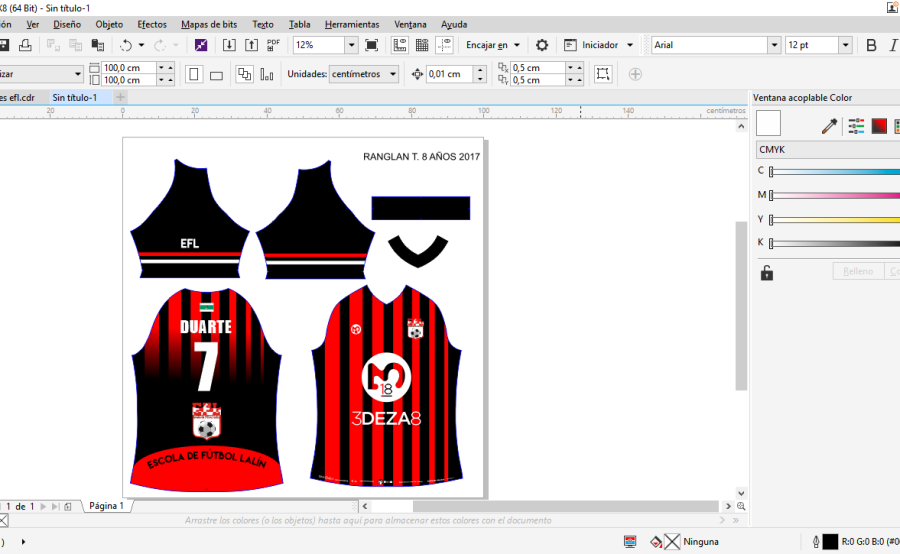Show color sliders view in Color docker
The width and height of the screenshot is (900, 554).
click(856, 126)
